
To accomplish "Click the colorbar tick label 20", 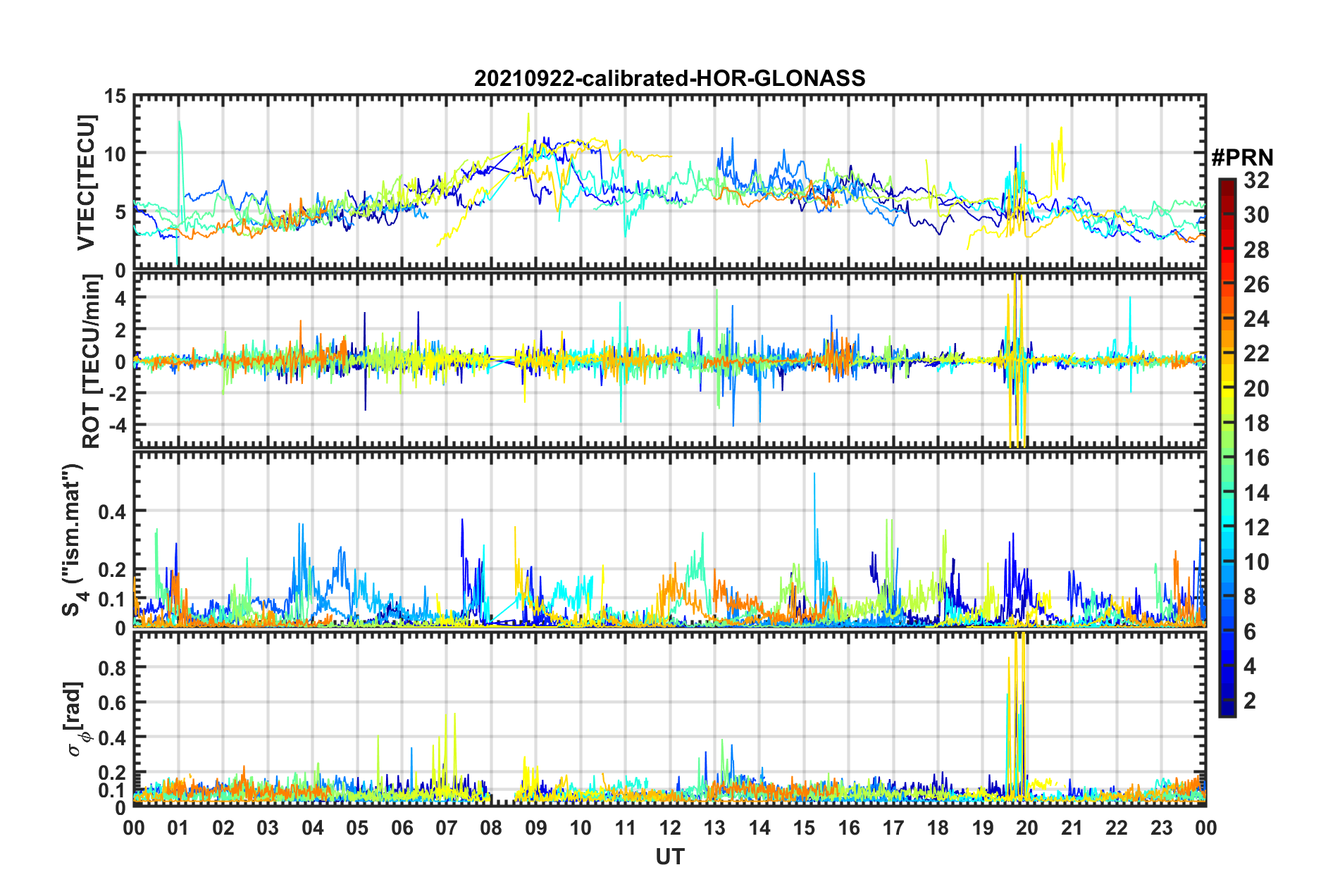I will tap(1256, 389).
